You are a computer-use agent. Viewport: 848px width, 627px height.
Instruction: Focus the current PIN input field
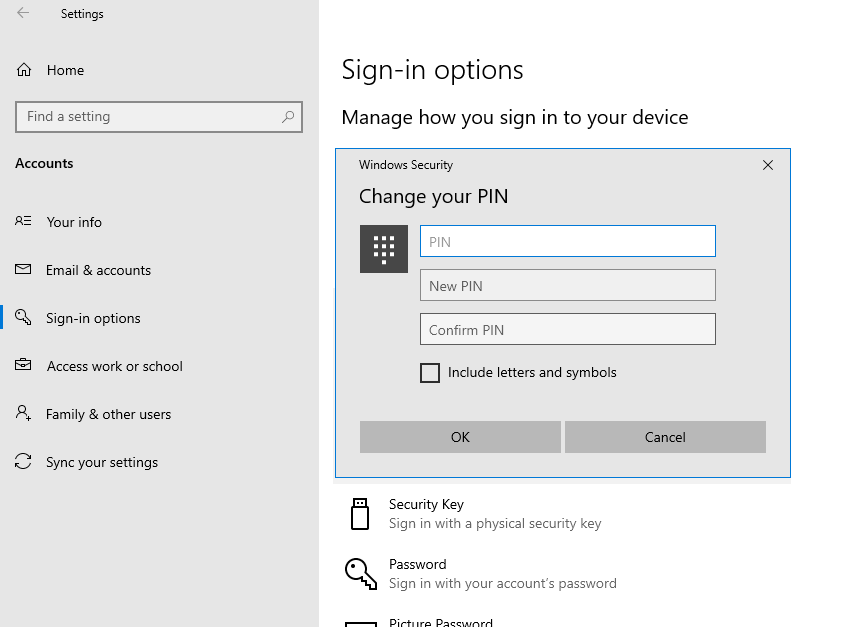[x=567, y=241]
